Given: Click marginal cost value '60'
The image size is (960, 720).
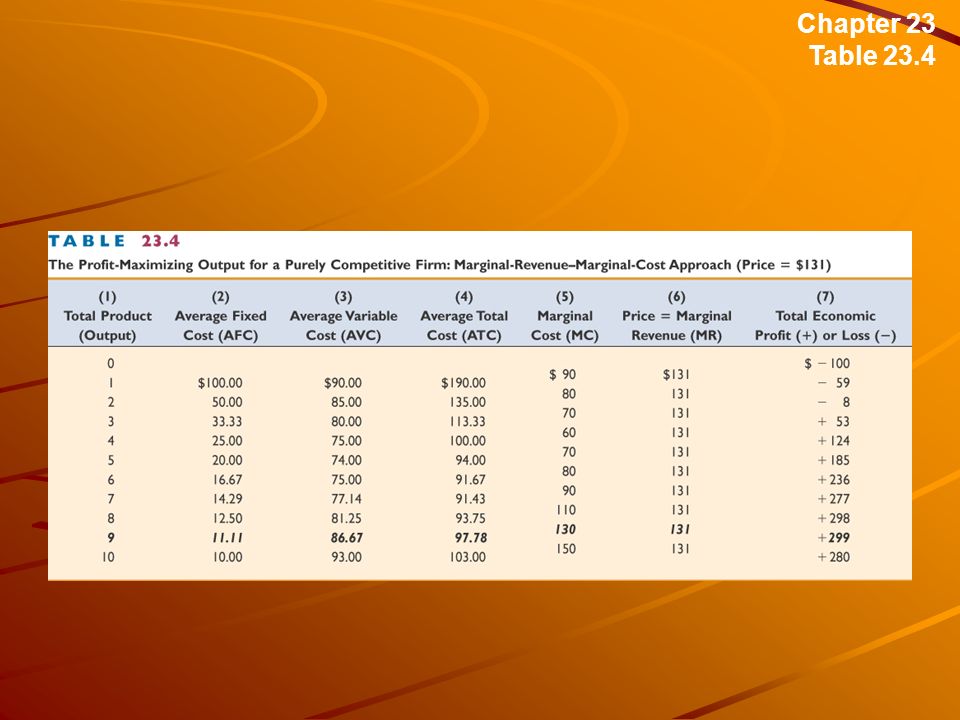Looking at the screenshot, I should [x=569, y=433].
